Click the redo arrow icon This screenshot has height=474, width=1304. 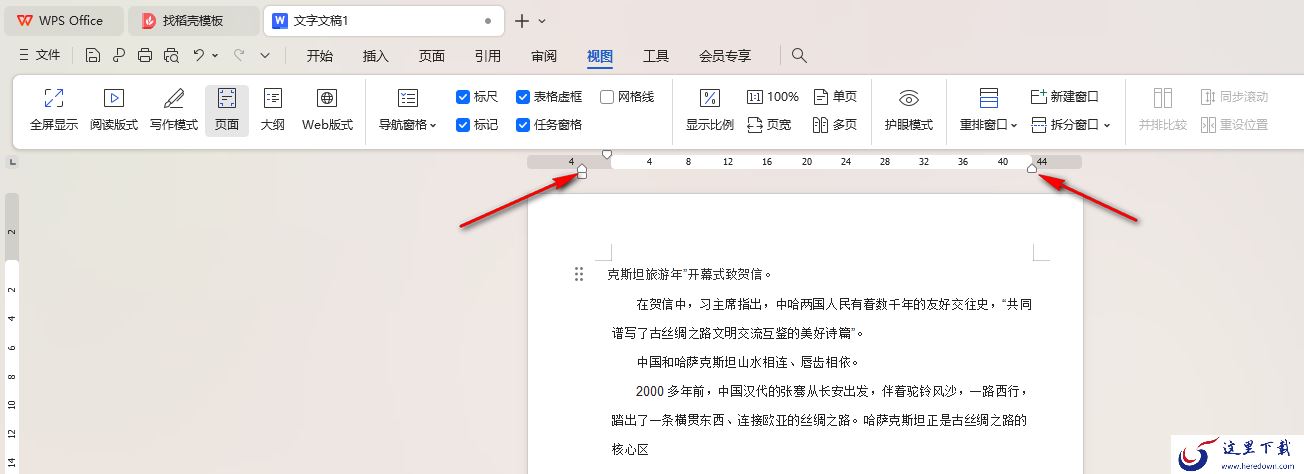point(240,55)
